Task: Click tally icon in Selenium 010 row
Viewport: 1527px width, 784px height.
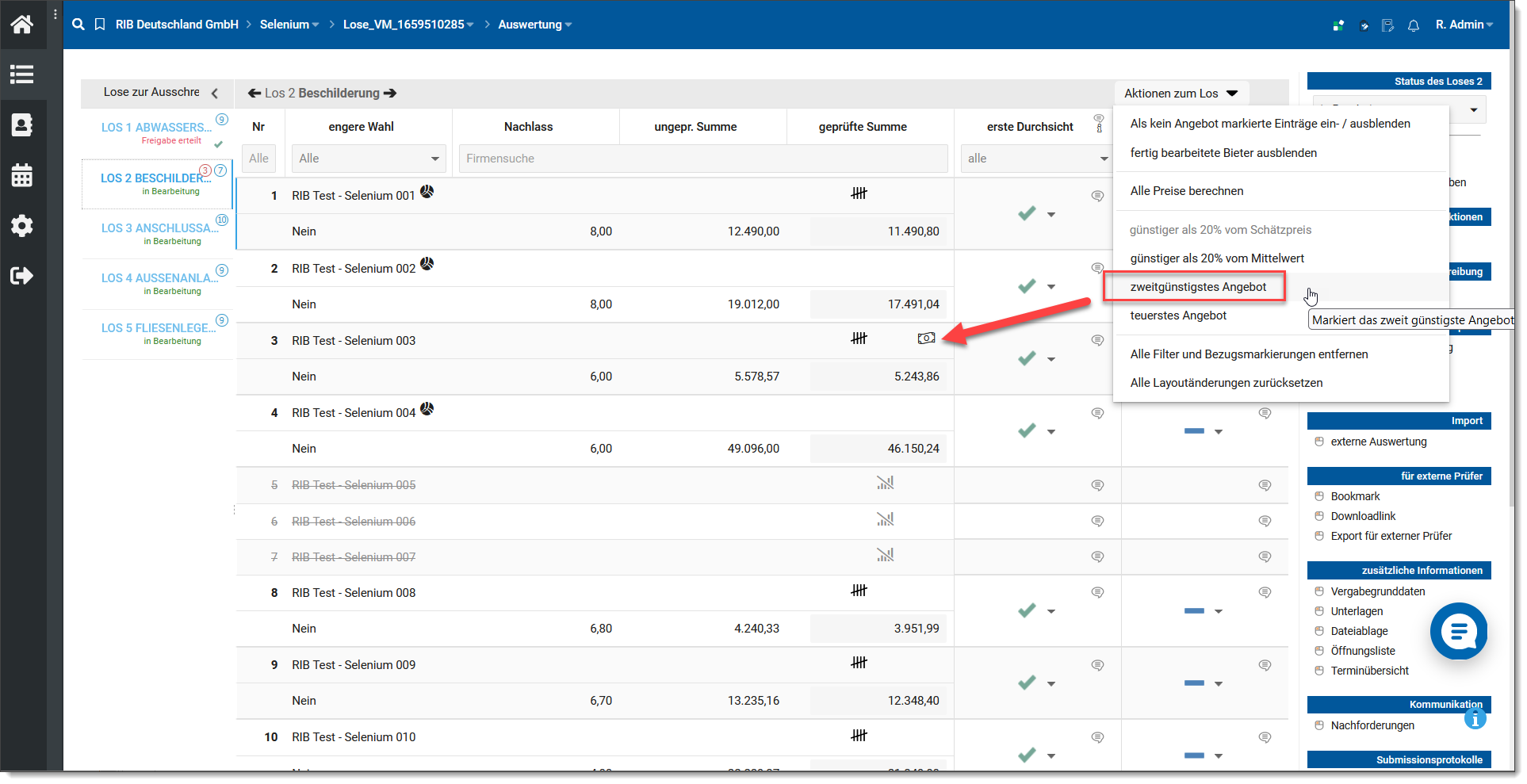Action: (x=859, y=736)
